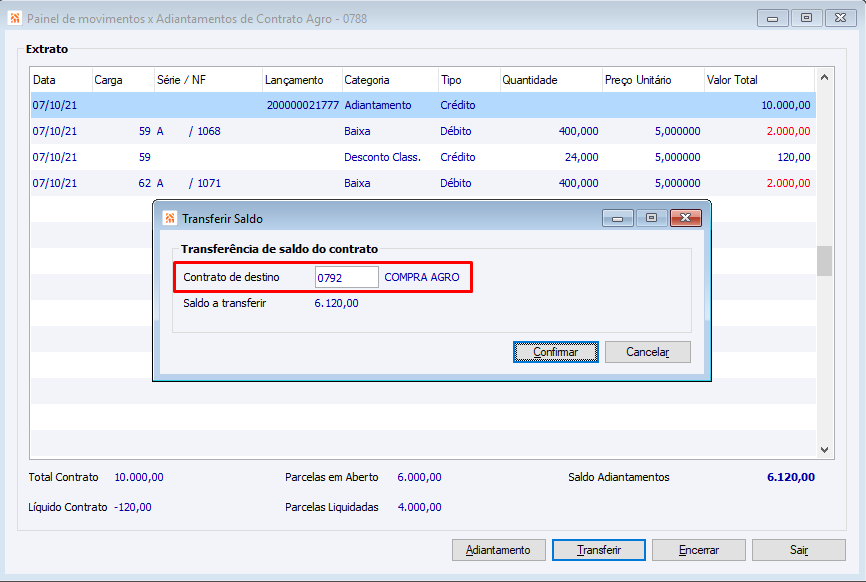Cancel the Transferir Saldo dialog

648,352
